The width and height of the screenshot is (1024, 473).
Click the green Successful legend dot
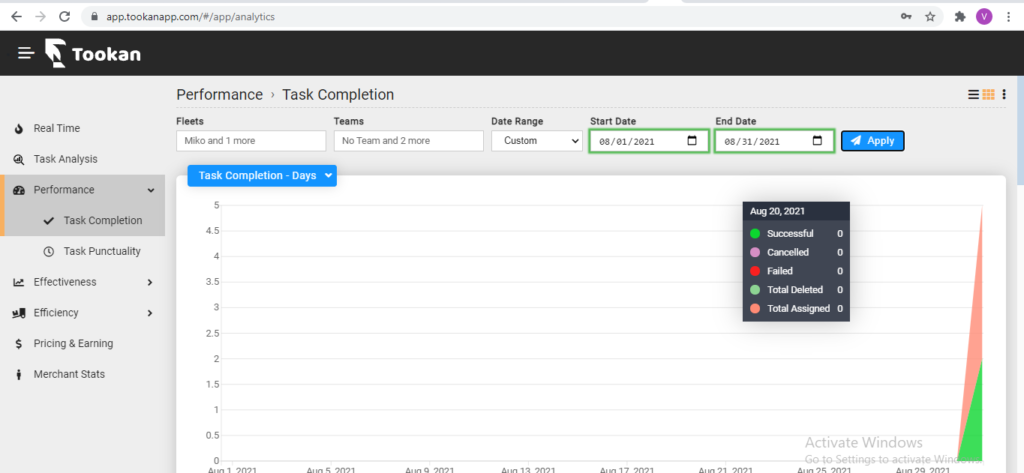pyautogui.click(x=755, y=234)
